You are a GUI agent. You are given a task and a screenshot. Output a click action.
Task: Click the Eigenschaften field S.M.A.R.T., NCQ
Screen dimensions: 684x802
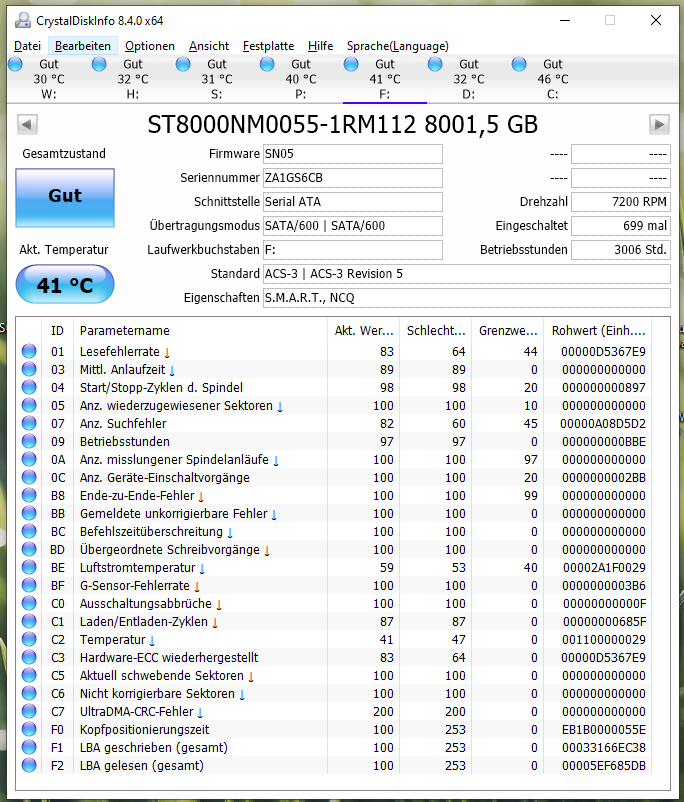pos(467,298)
